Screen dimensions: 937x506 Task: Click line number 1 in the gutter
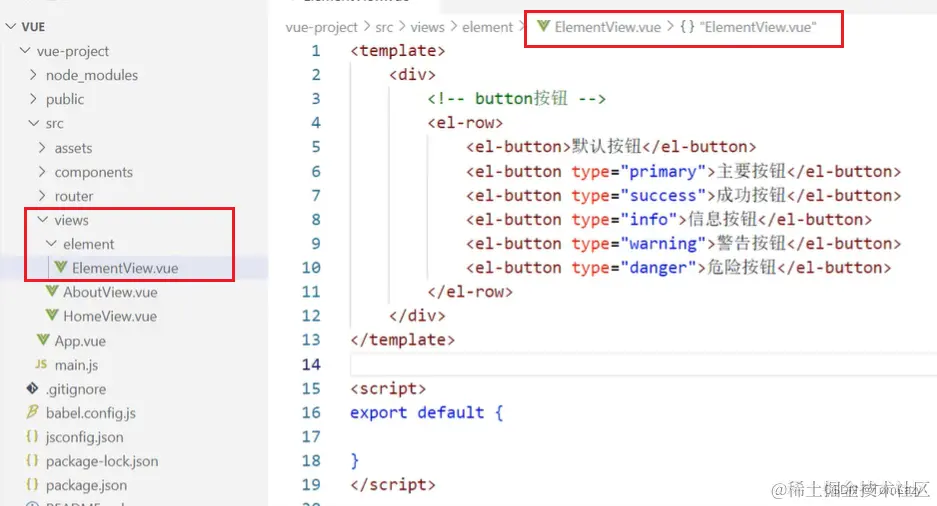pyautogui.click(x=316, y=51)
